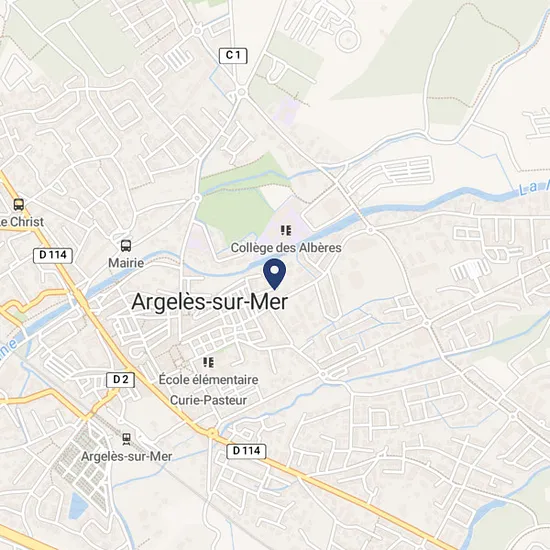
Task: Click the D 2 road shield
Action: pyautogui.click(x=121, y=380)
